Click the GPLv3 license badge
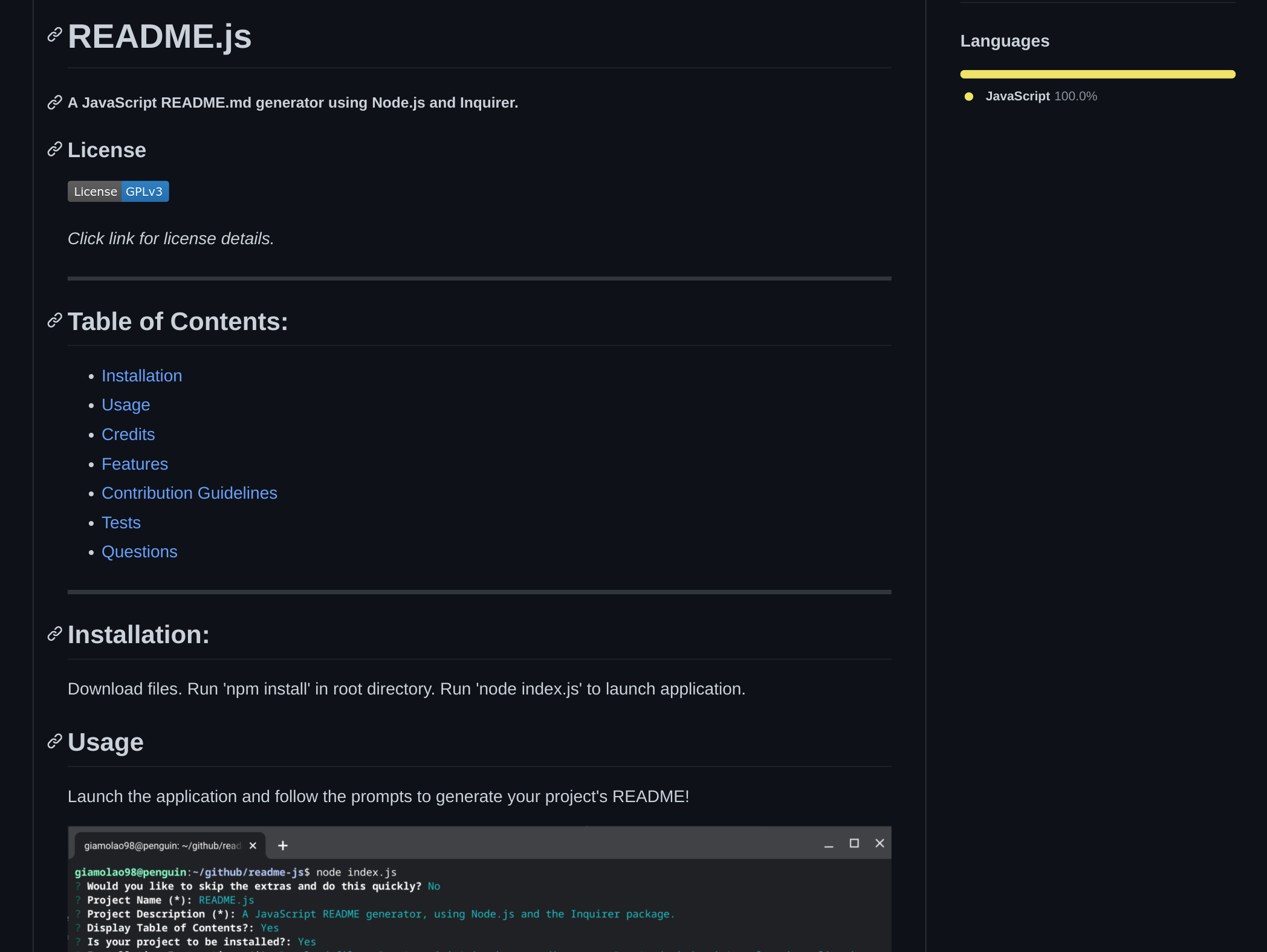Image resolution: width=1267 pixels, height=952 pixels. (117, 191)
